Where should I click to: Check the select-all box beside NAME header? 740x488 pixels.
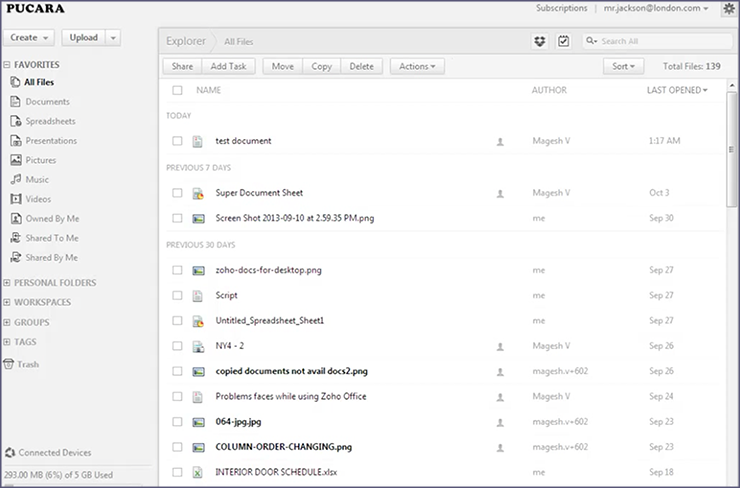click(177, 90)
